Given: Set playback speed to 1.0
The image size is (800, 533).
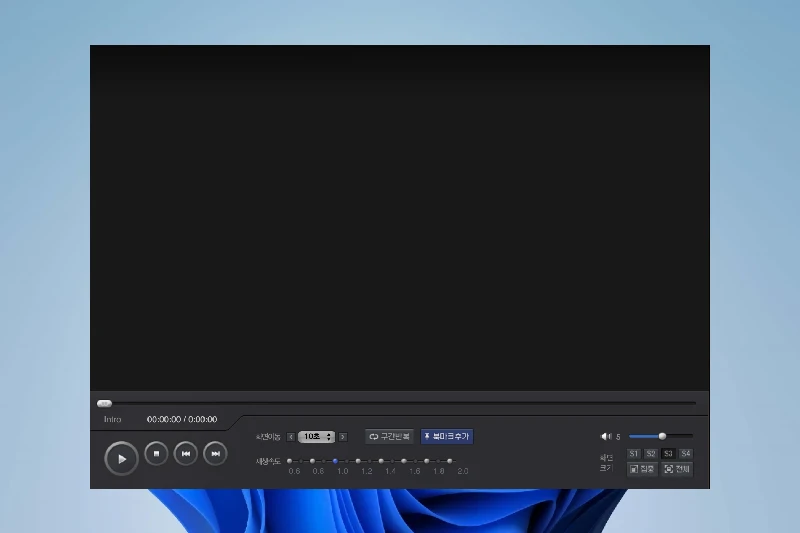Looking at the screenshot, I should coord(335,461).
